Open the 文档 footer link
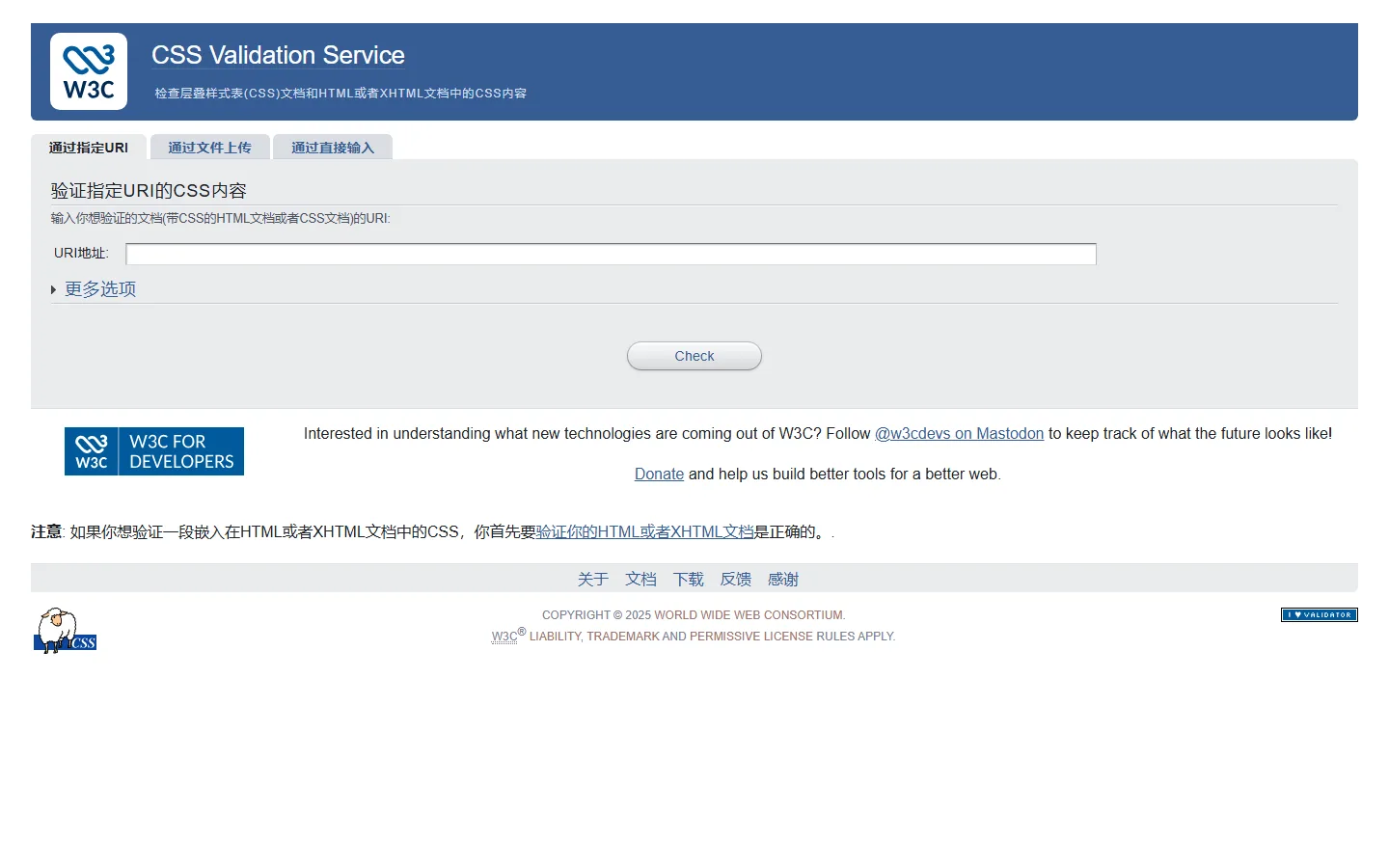 tap(640, 580)
